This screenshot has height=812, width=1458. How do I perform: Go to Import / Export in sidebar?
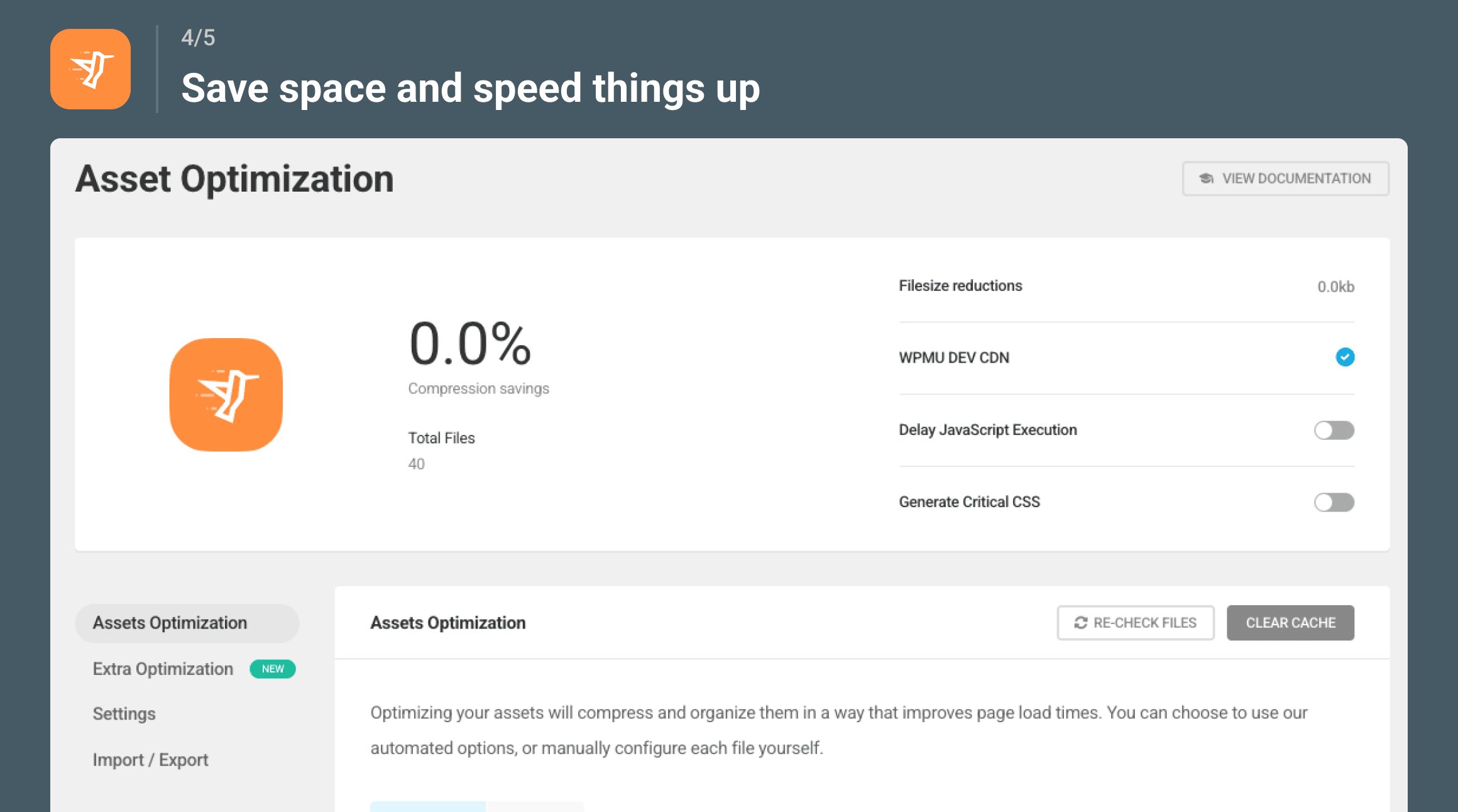tap(150, 760)
